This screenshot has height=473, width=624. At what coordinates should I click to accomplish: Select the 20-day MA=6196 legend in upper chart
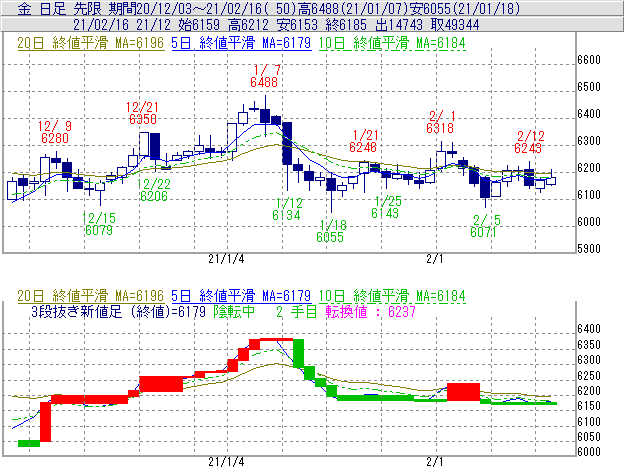point(91,43)
